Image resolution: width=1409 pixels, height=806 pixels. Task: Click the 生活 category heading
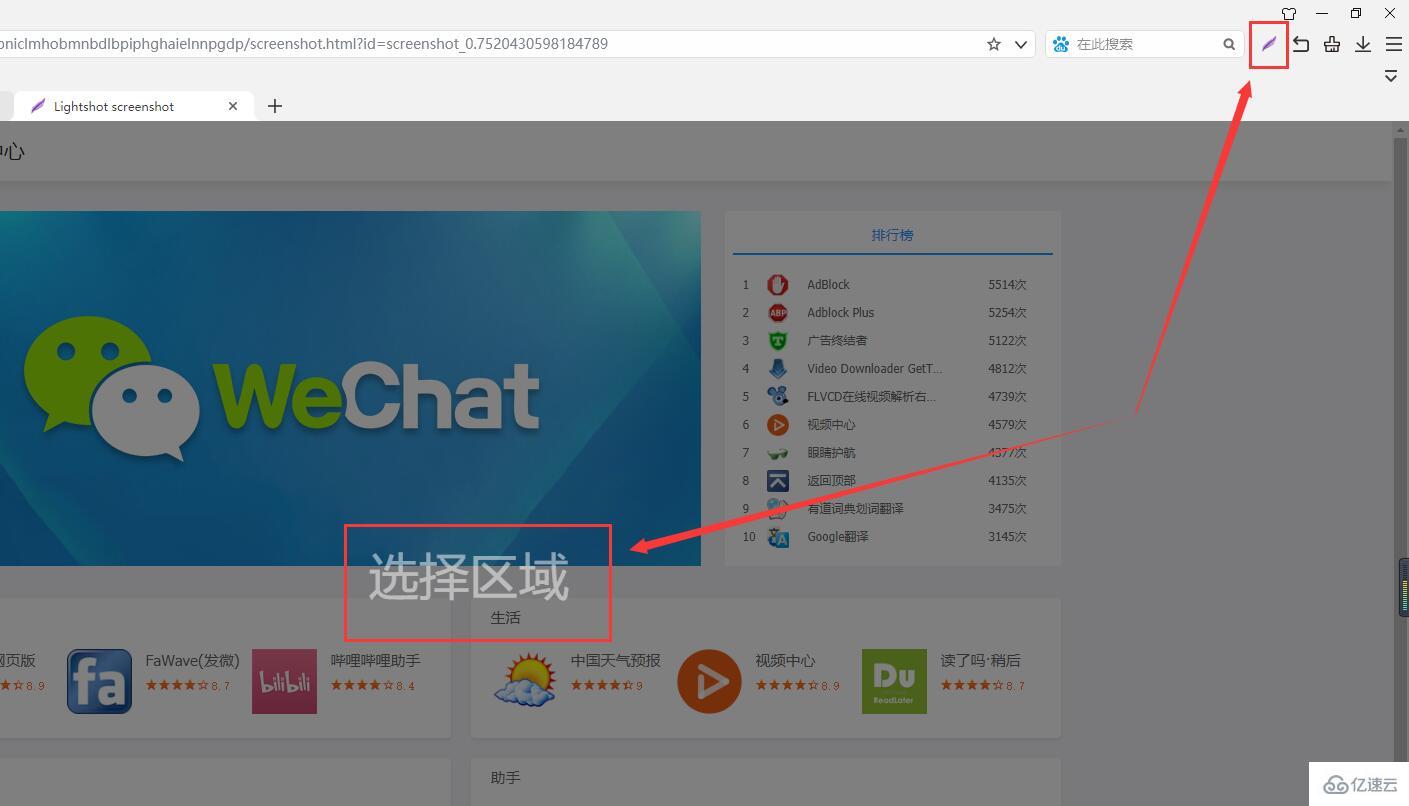click(x=505, y=618)
